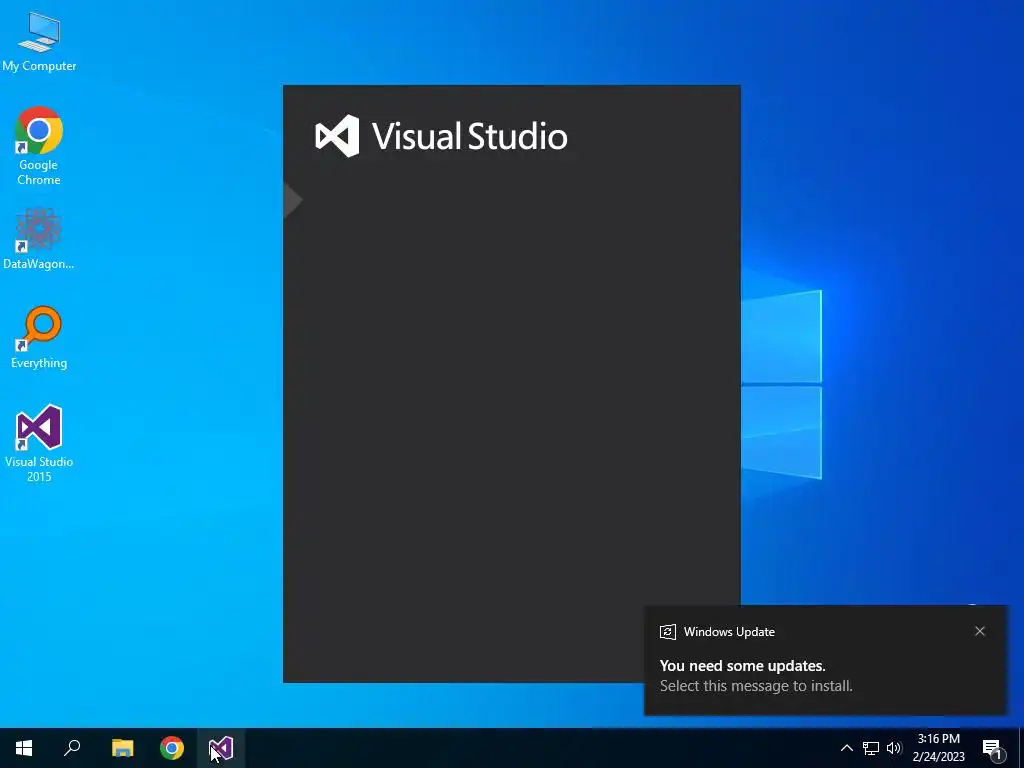Open the taskbar search magnifier
This screenshot has height=768, width=1024.
click(x=72, y=748)
